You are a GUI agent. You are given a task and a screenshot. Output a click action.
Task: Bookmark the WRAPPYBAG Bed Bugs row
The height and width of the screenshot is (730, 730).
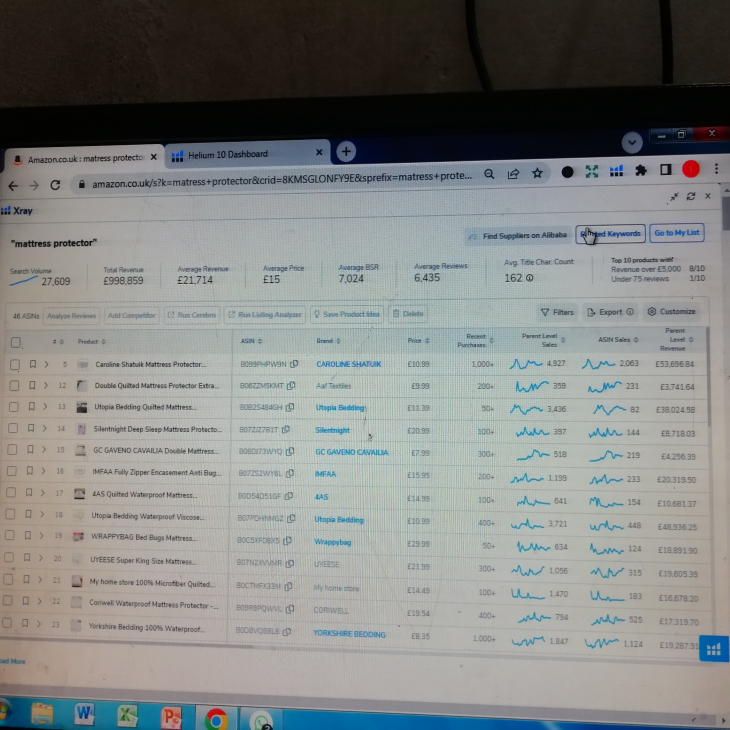(27, 535)
